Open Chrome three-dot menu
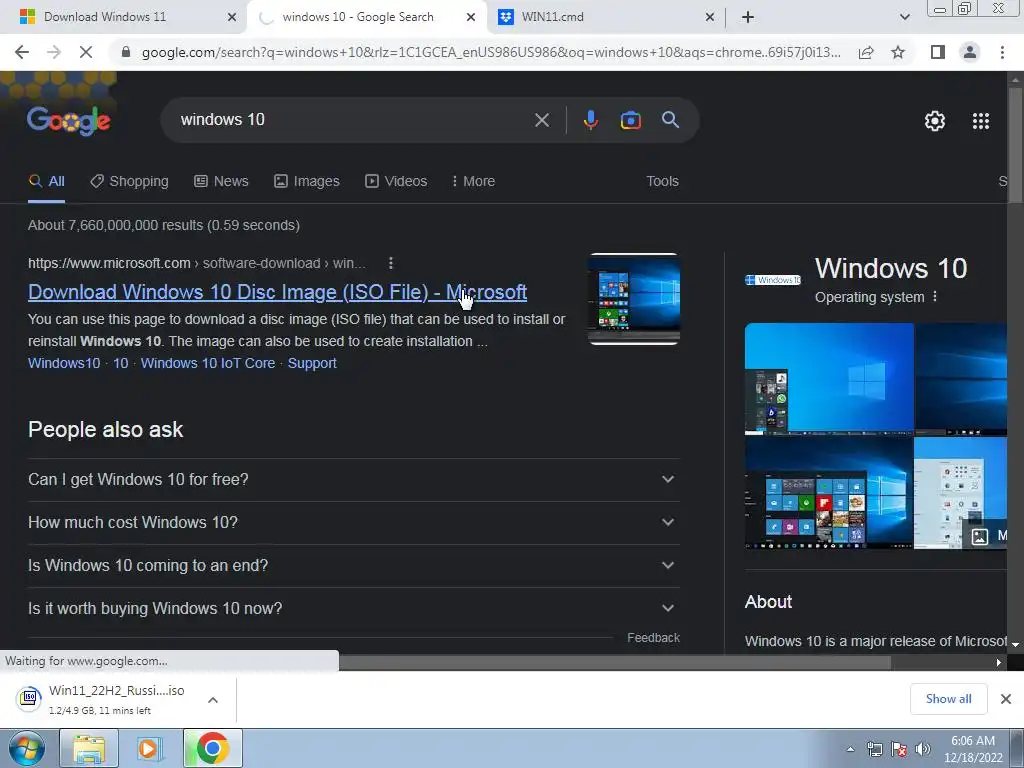Screen dimensions: 1024x768 (x=1002, y=52)
